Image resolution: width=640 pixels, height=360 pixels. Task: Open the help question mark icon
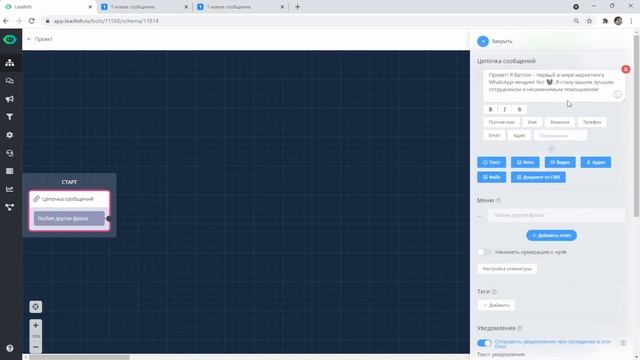(10, 348)
